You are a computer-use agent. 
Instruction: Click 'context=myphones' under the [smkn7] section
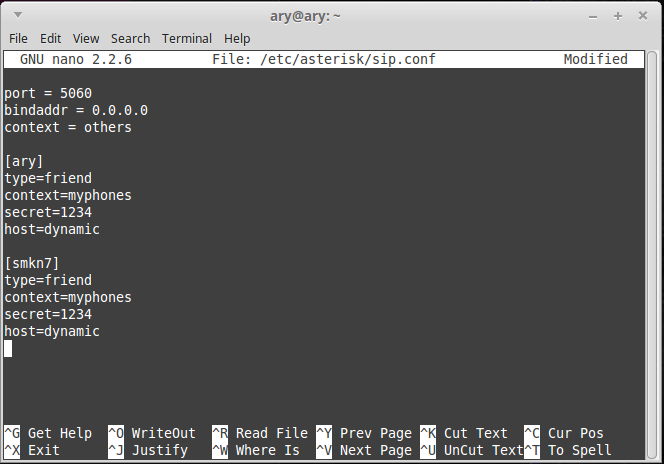(68, 297)
